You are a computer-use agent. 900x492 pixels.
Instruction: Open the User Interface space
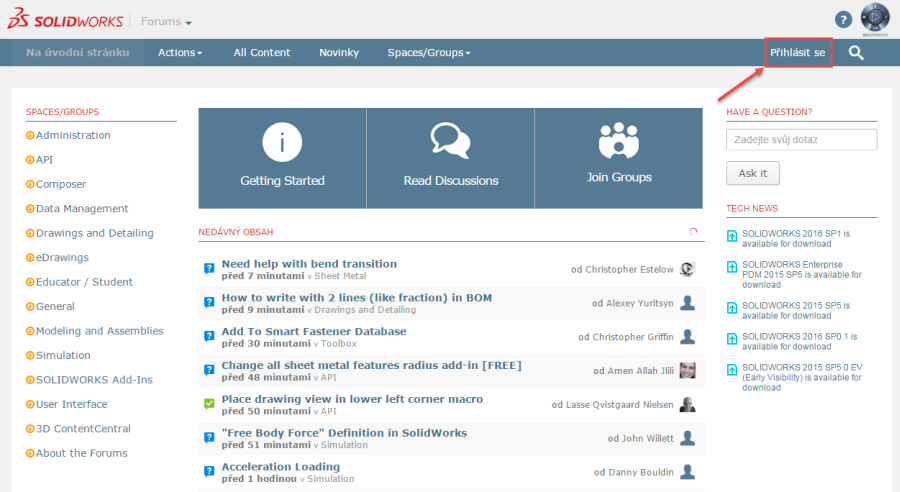click(x=71, y=404)
